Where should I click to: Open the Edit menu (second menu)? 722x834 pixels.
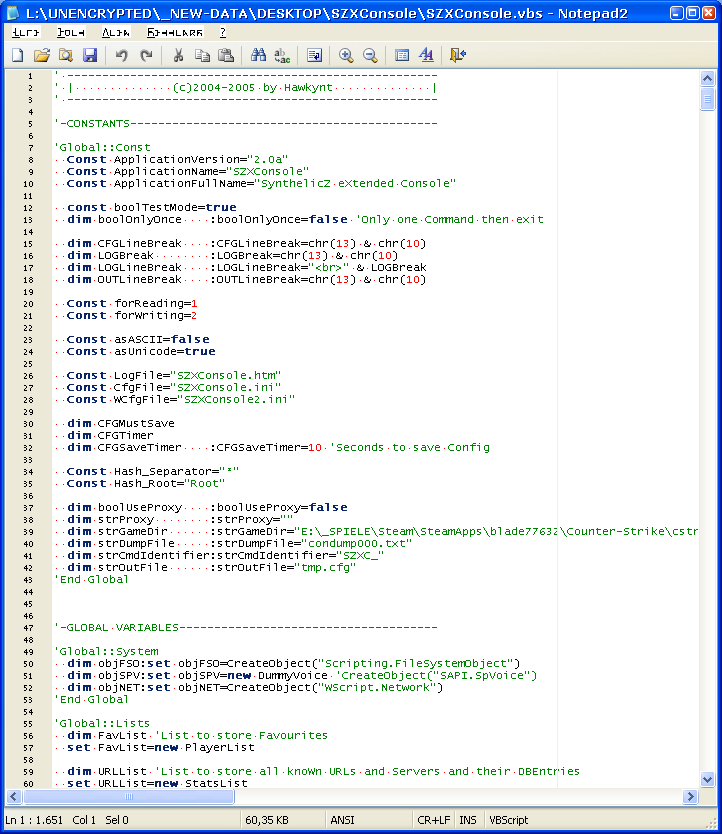71,33
